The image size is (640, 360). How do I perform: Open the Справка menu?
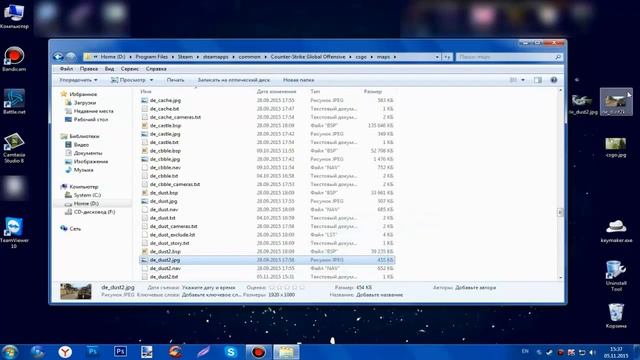156,69
